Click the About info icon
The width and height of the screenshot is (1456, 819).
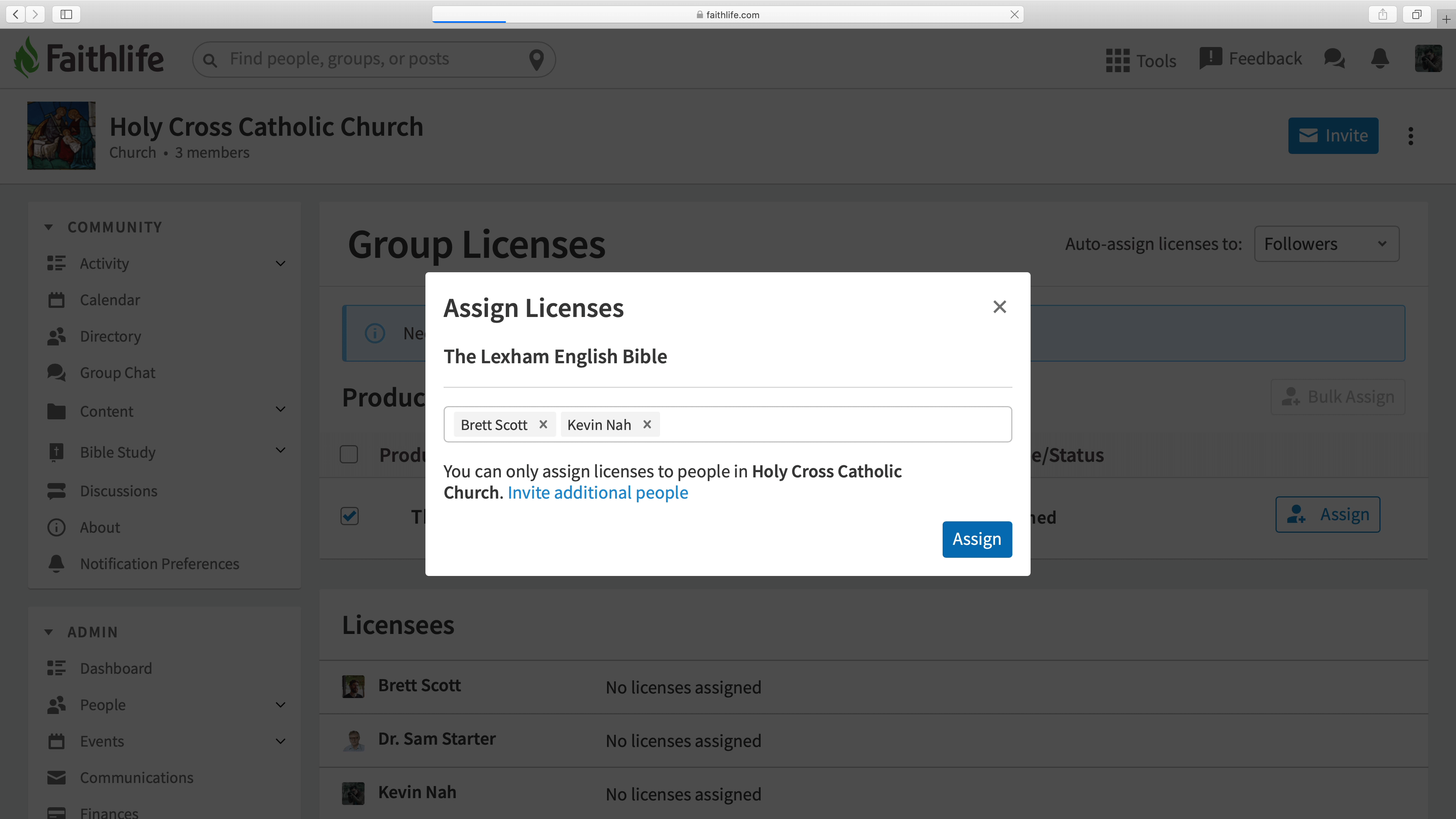click(x=56, y=527)
